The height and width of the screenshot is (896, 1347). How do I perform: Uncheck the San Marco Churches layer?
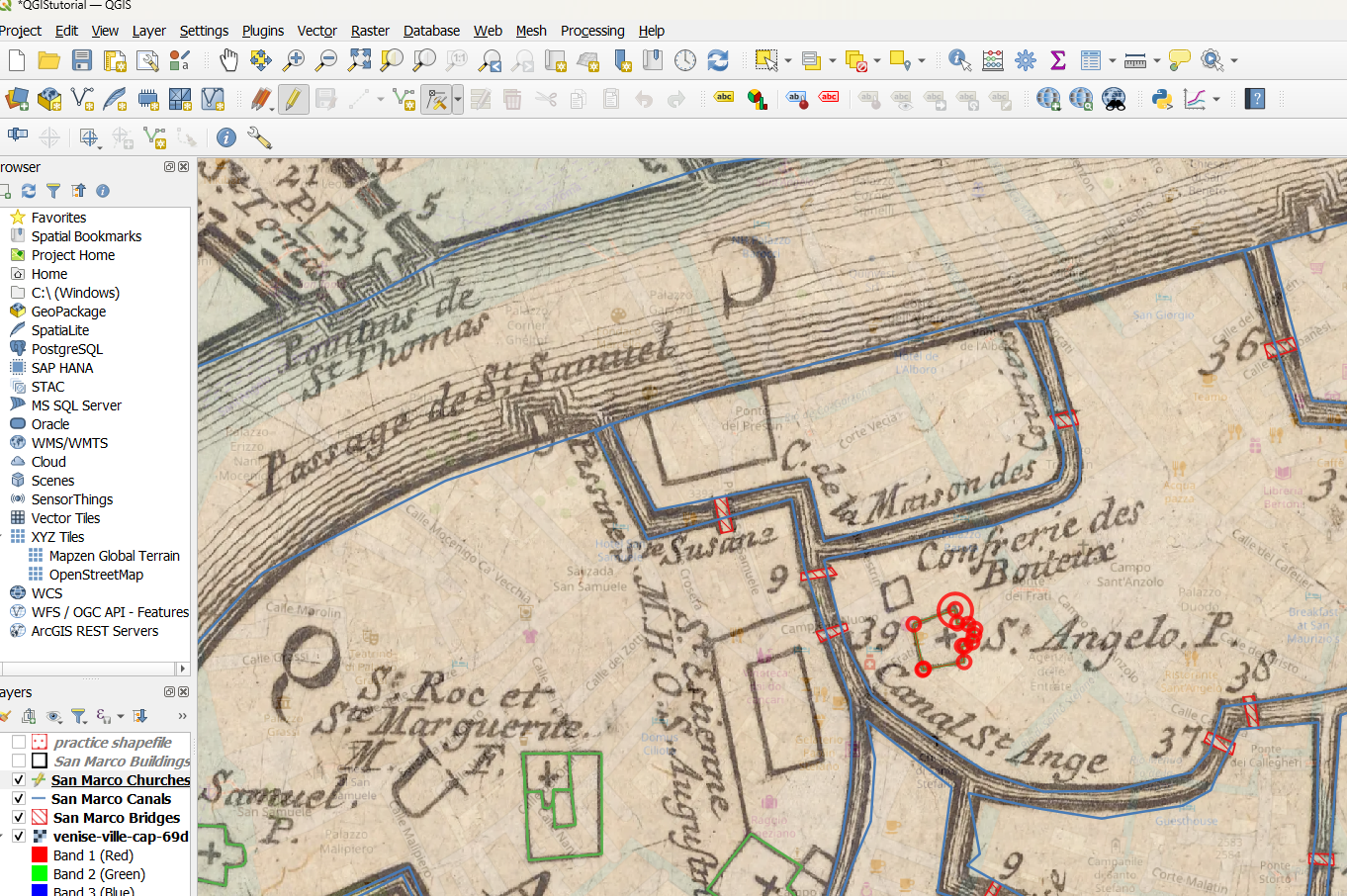coord(19,779)
